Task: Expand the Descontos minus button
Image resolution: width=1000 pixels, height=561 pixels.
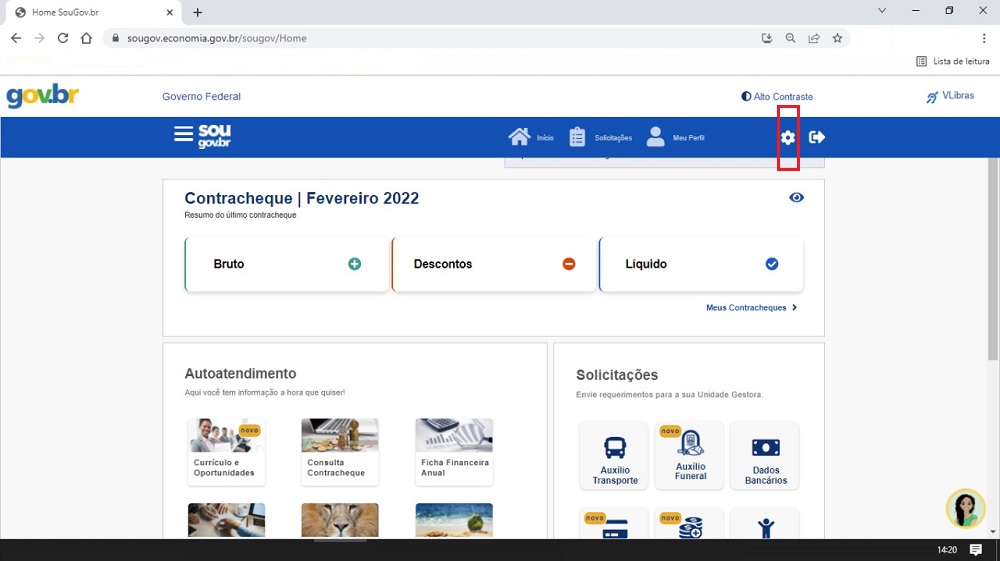Action: (x=568, y=264)
